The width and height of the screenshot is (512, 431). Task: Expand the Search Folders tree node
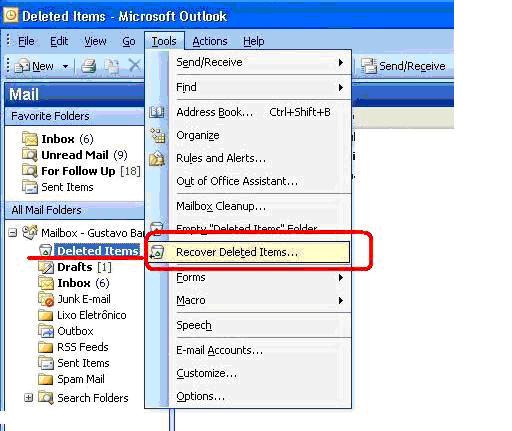tap(29, 398)
